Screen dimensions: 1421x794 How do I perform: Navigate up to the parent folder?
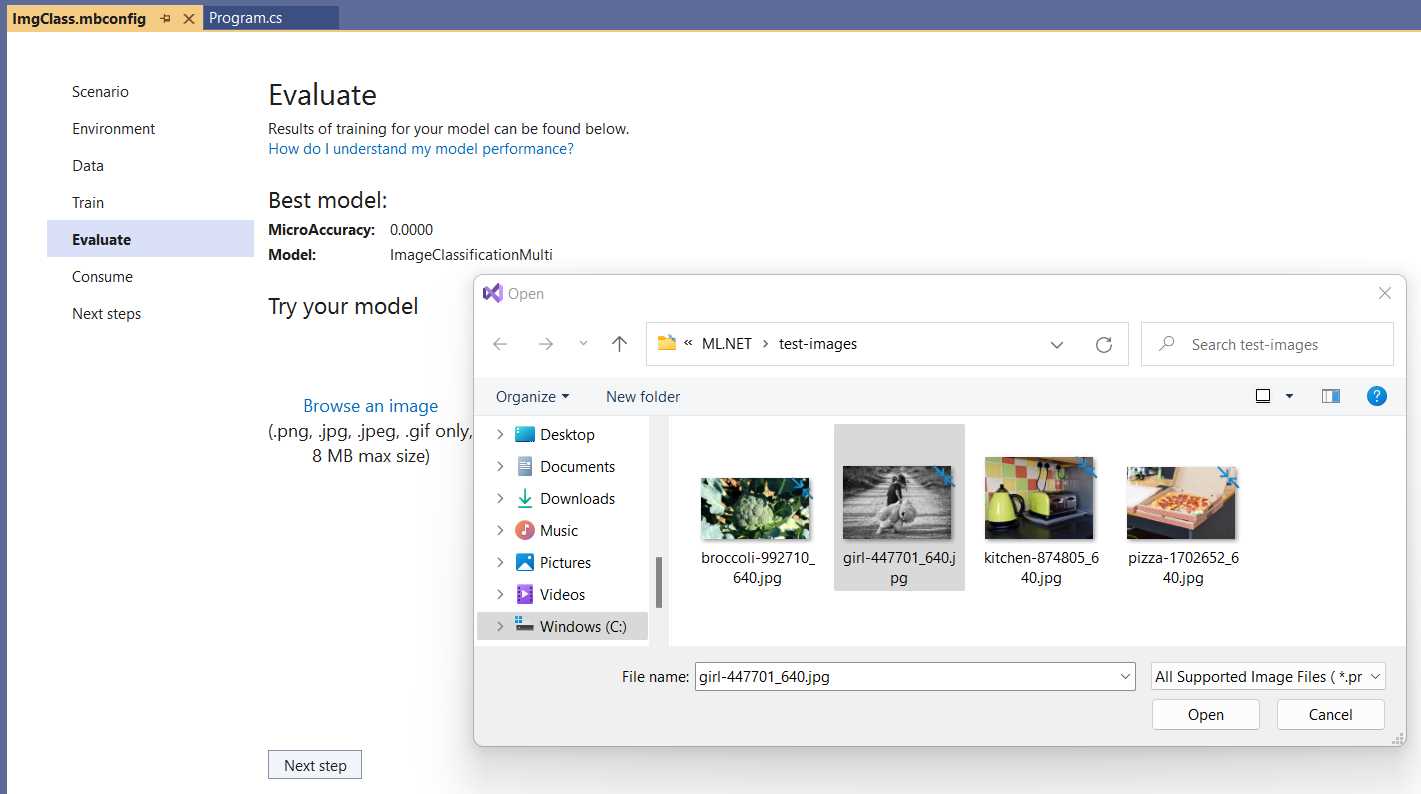pyautogui.click(x=619, y=343)
